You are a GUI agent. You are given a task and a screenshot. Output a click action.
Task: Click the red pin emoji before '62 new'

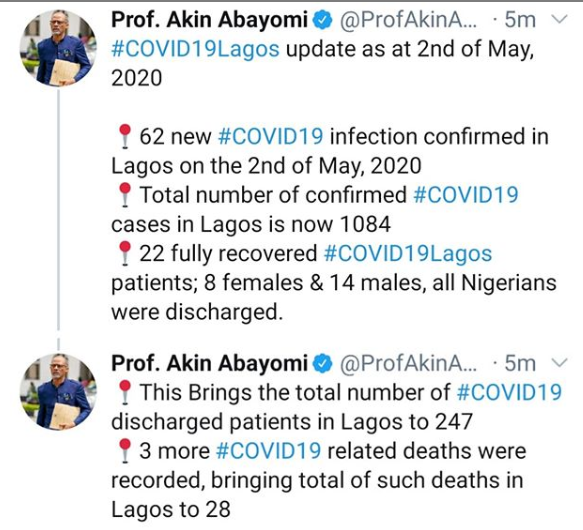pyautogui.click(x=125, y=136)
